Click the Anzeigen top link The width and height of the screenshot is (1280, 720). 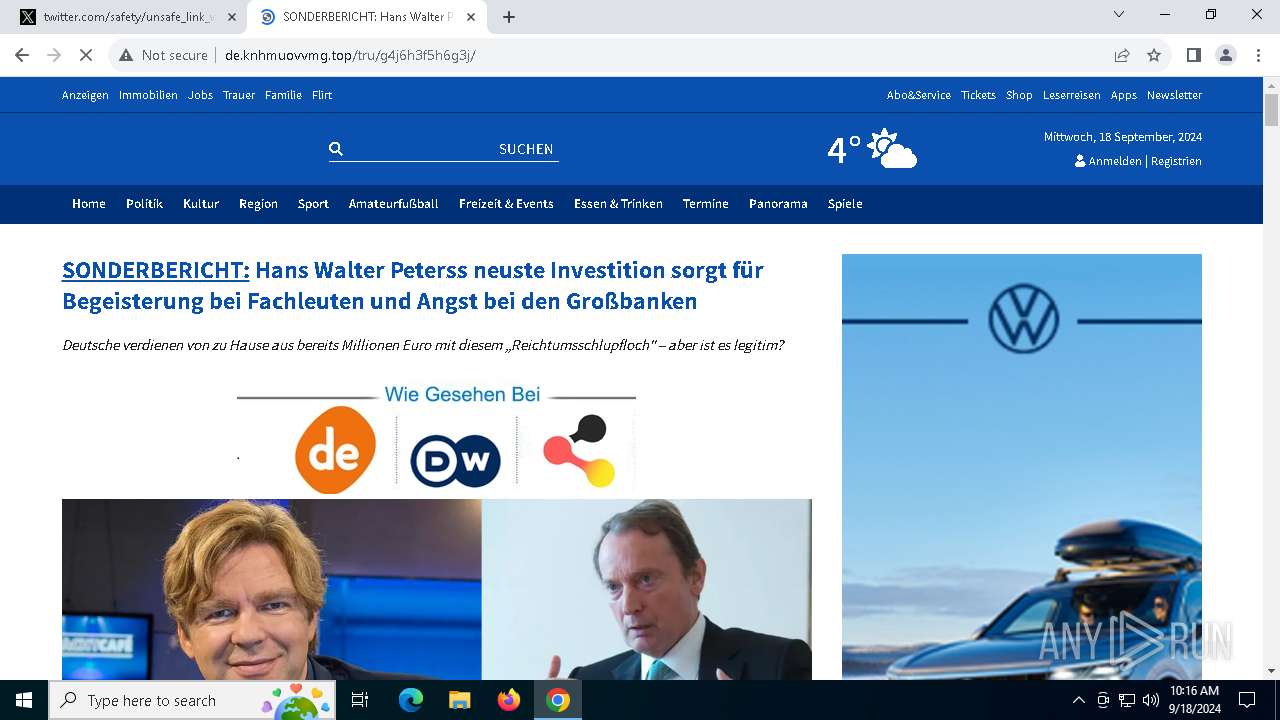tap(85, 95)
